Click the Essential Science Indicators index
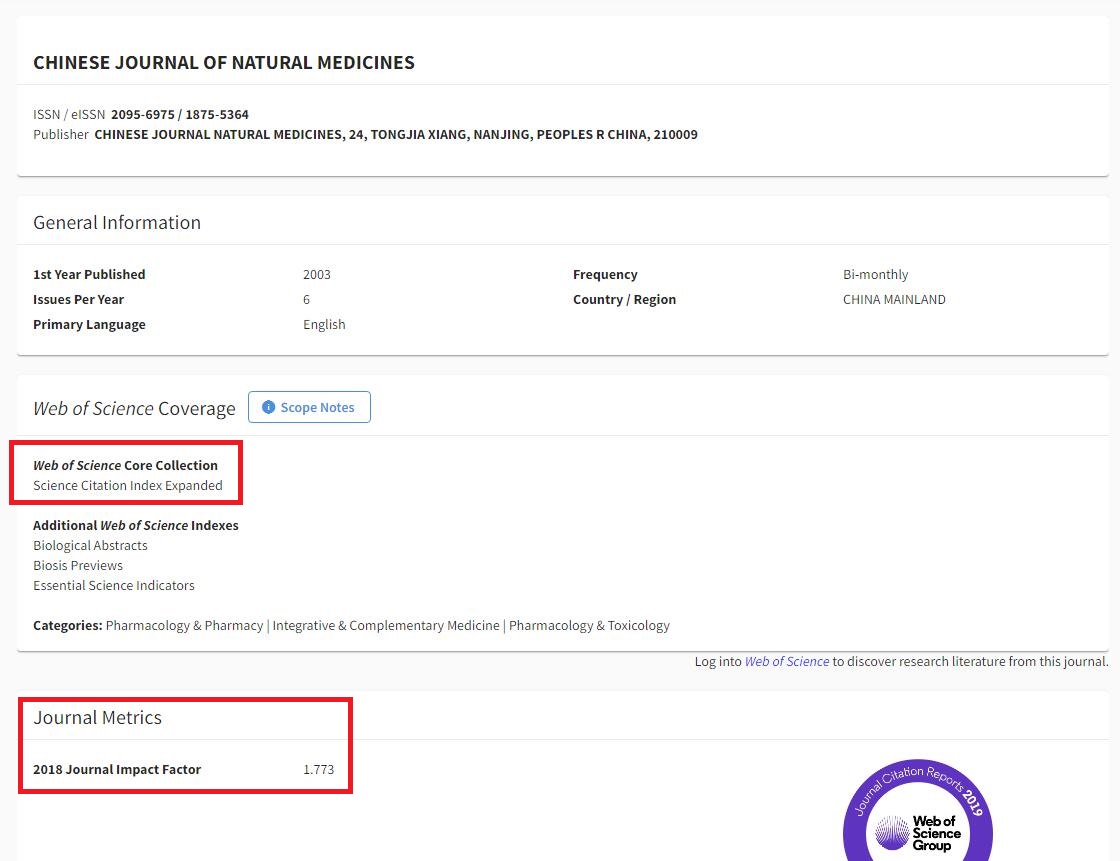This screenshot has width=1120, height=861. (114, 585)
